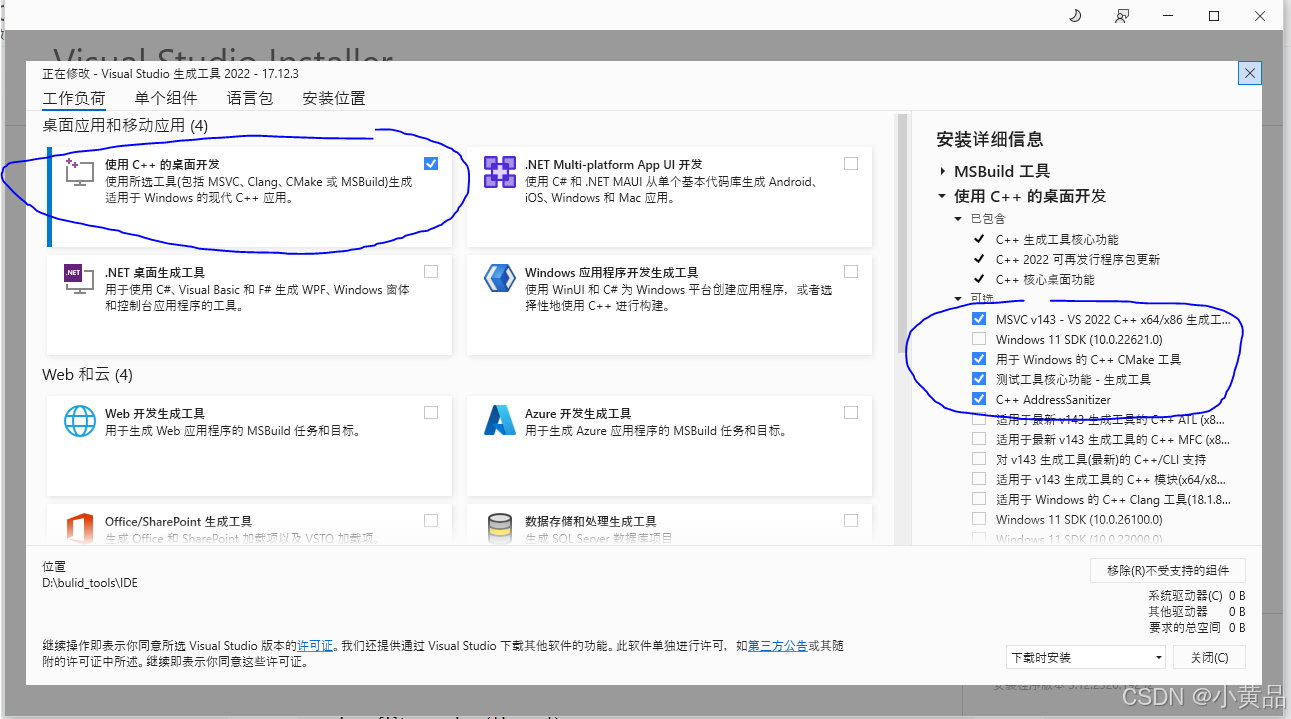This screenshot has height=719, width=1291.
Task: Click the Windows 应用程序开发生成工具 icon
Action: [499, 279]
